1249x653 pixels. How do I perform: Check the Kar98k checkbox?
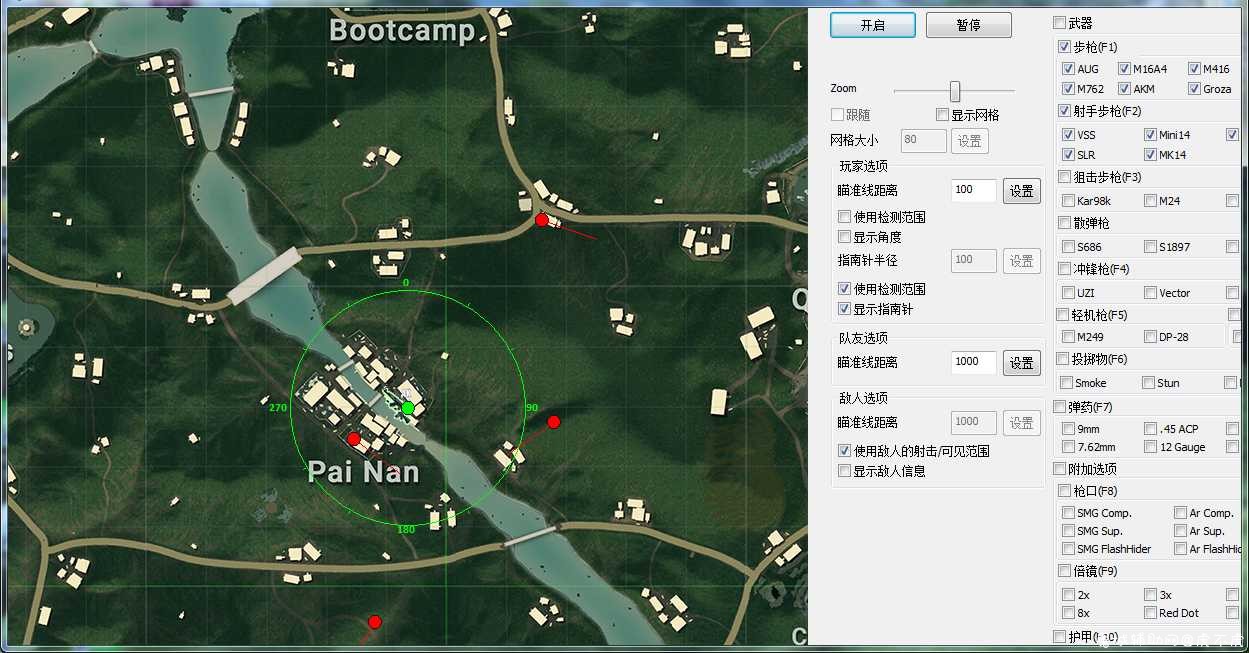click(1068, 201)
